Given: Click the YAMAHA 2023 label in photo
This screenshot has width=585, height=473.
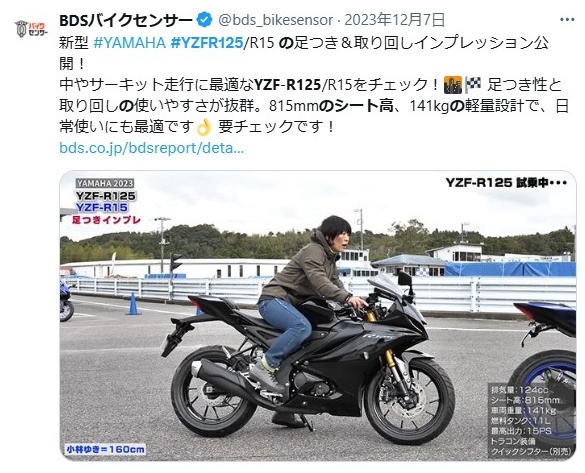Looking at the screenshot, I should tap(105, 184).
